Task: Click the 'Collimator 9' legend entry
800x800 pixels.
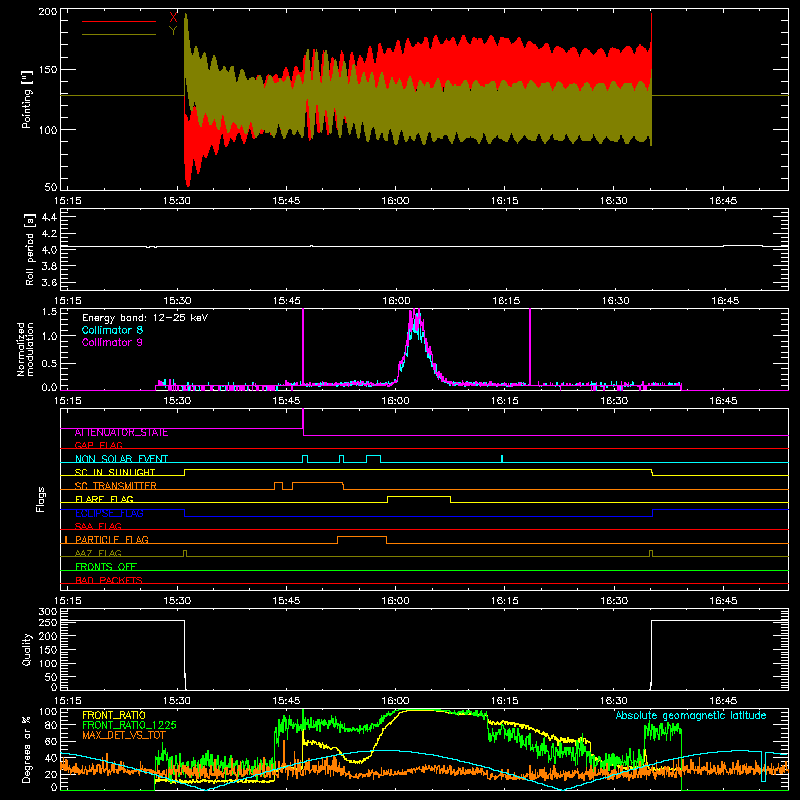Action: click(112, 342)
